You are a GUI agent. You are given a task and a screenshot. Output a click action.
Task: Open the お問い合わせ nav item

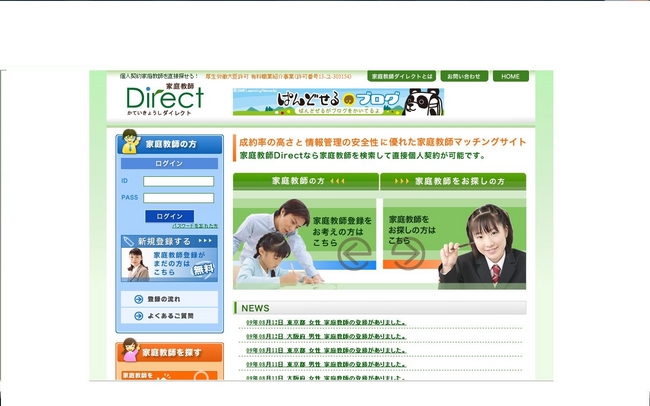pos(462,76)
